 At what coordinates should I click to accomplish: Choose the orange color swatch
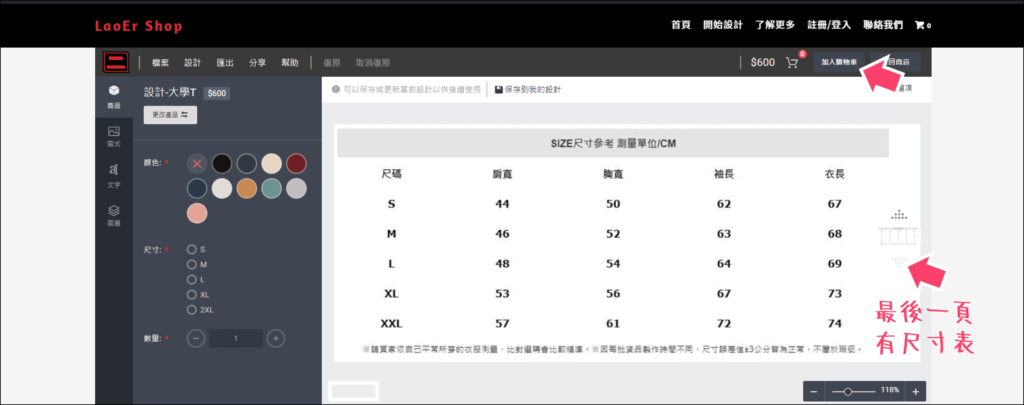(246, 187)
